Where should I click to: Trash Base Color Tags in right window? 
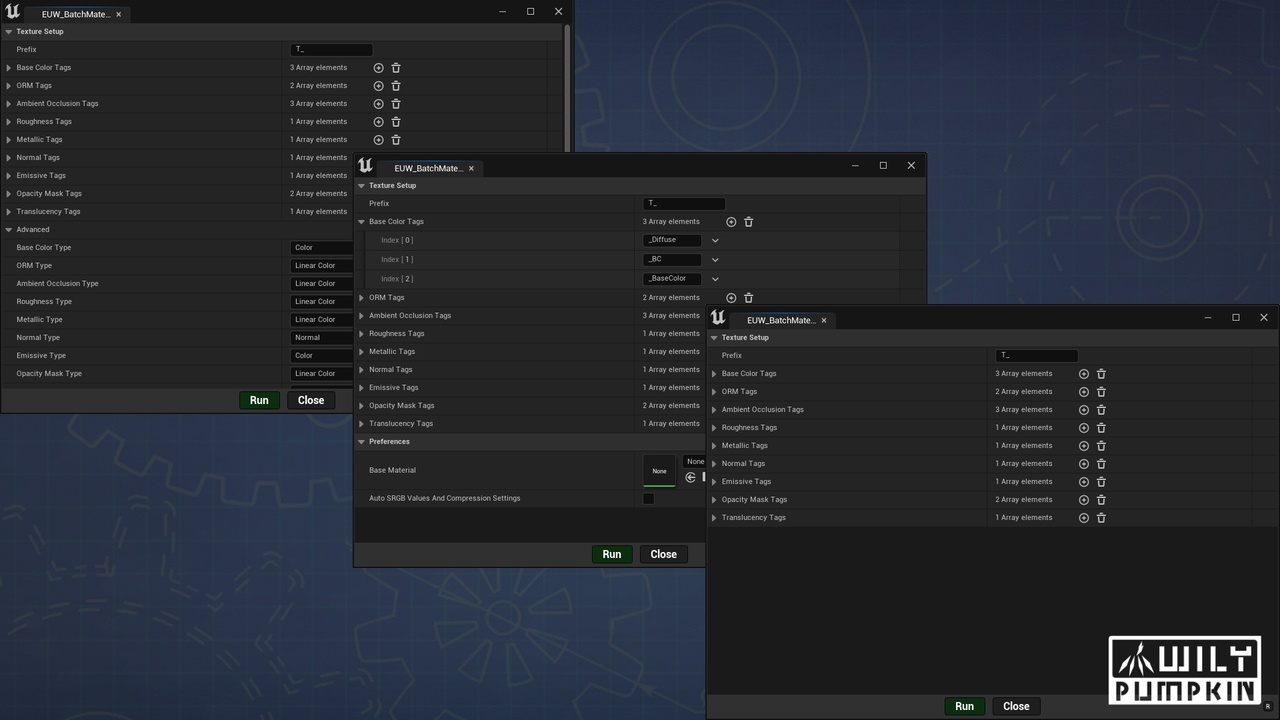point(1102,374)
